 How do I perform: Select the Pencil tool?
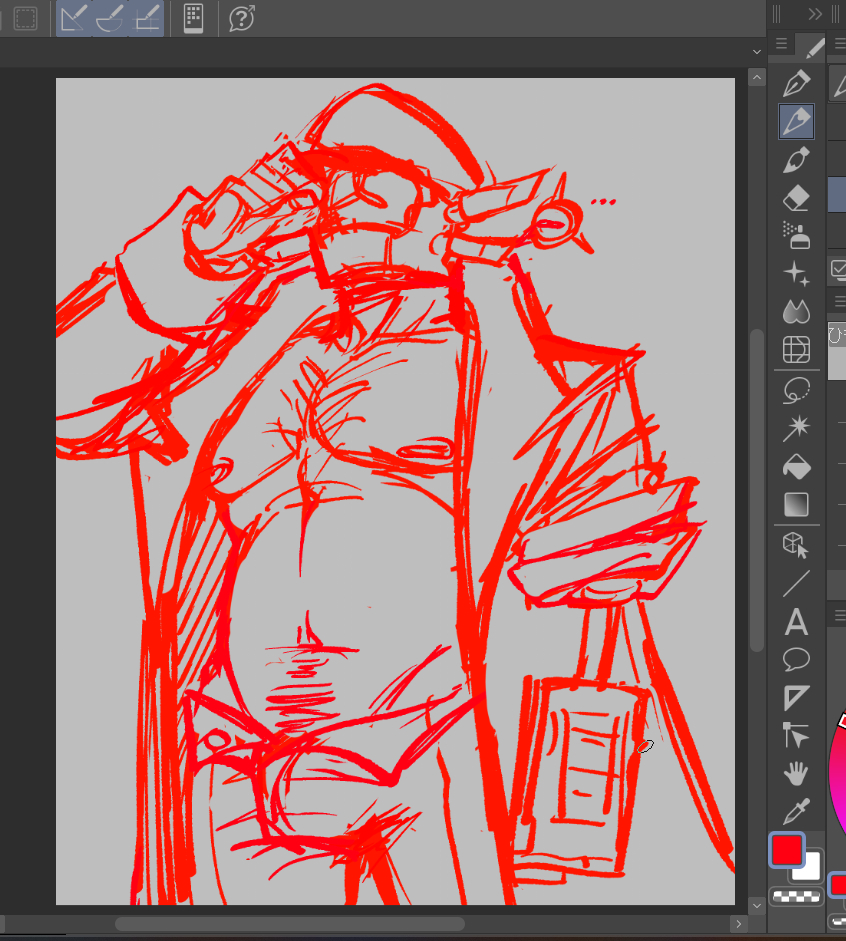[796, 121]
